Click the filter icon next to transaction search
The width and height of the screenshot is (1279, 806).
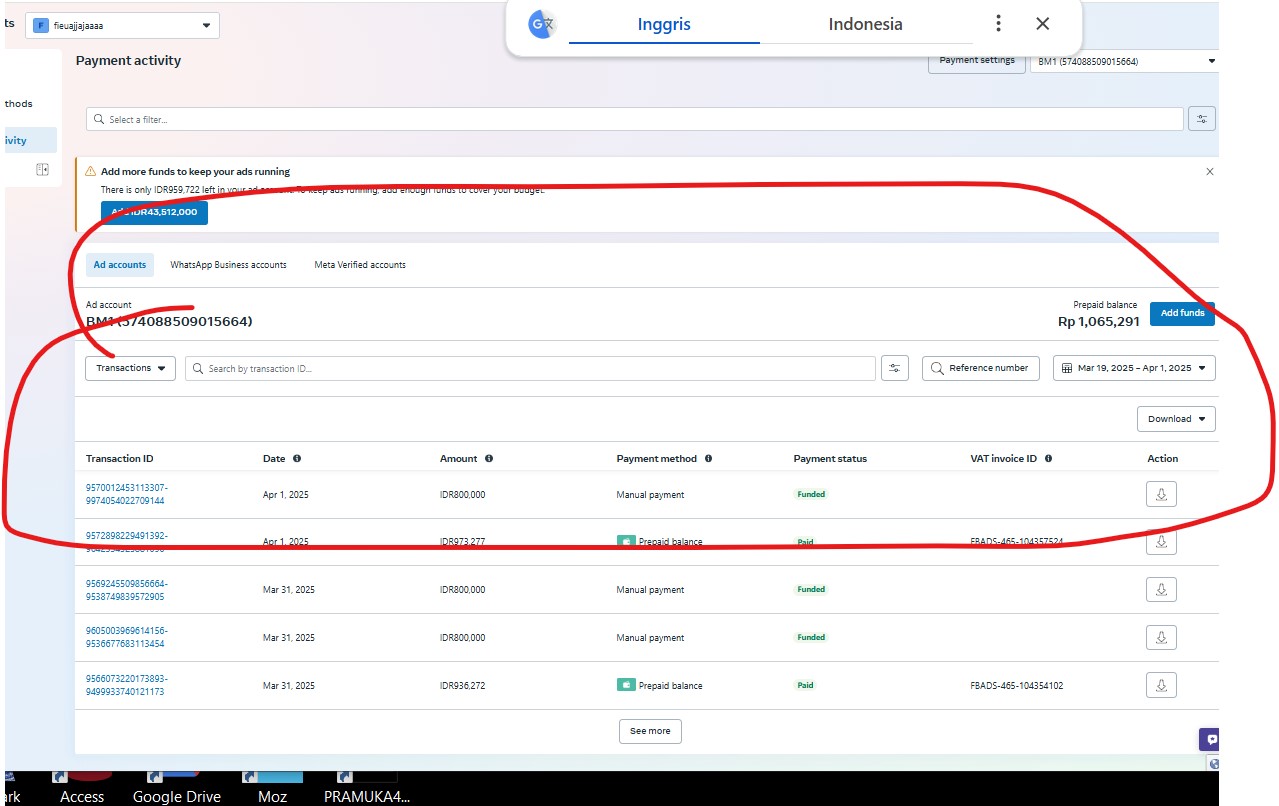(895, 368)
